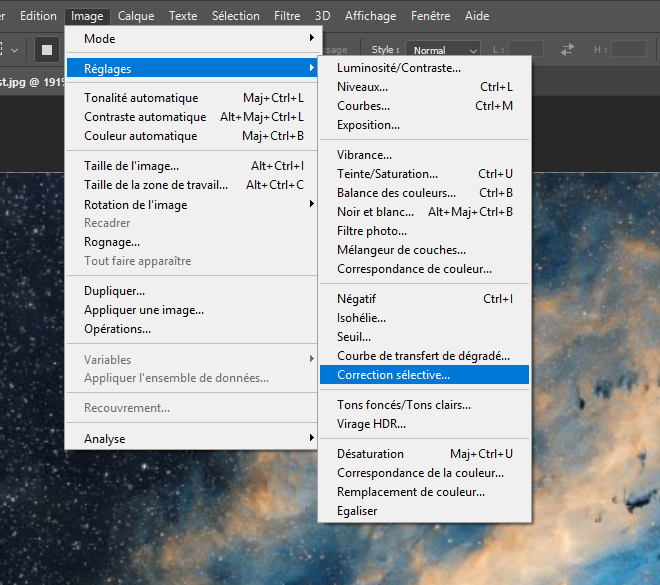
Task: Apply the Négatif adjustment
Action: point(424,299)
